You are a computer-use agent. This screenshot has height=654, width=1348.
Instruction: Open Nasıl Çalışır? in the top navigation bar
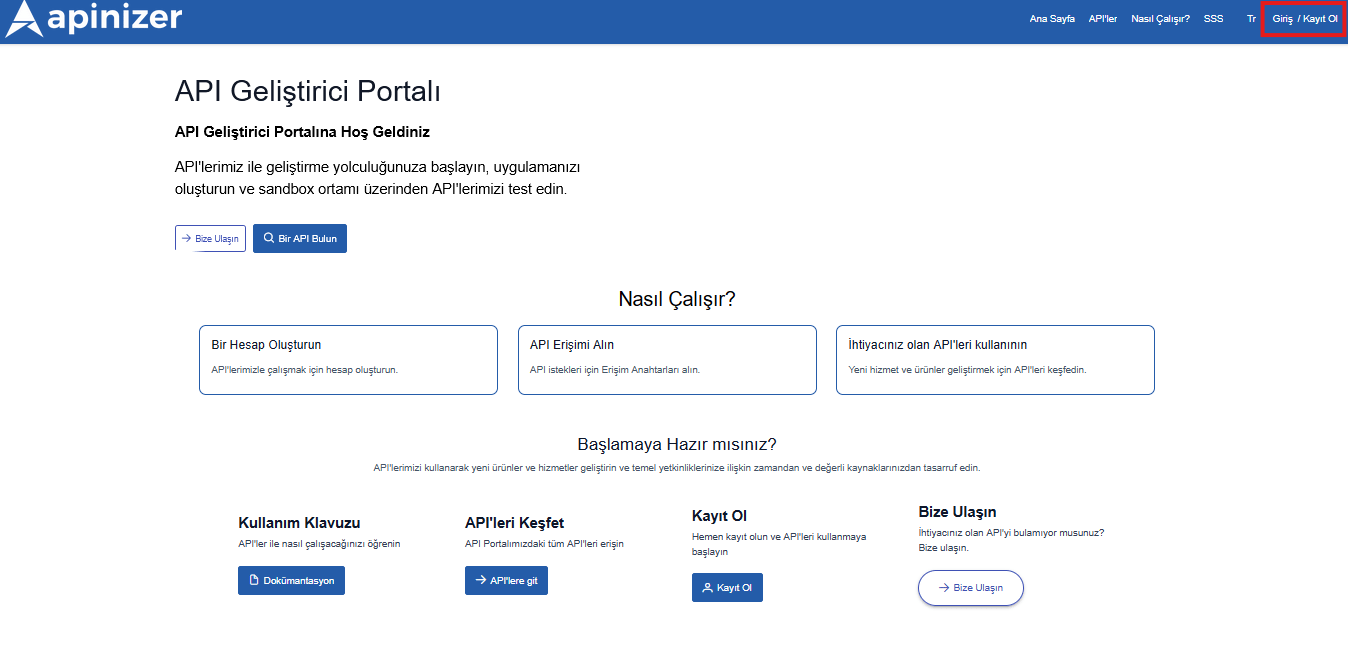click(1160, 19)
